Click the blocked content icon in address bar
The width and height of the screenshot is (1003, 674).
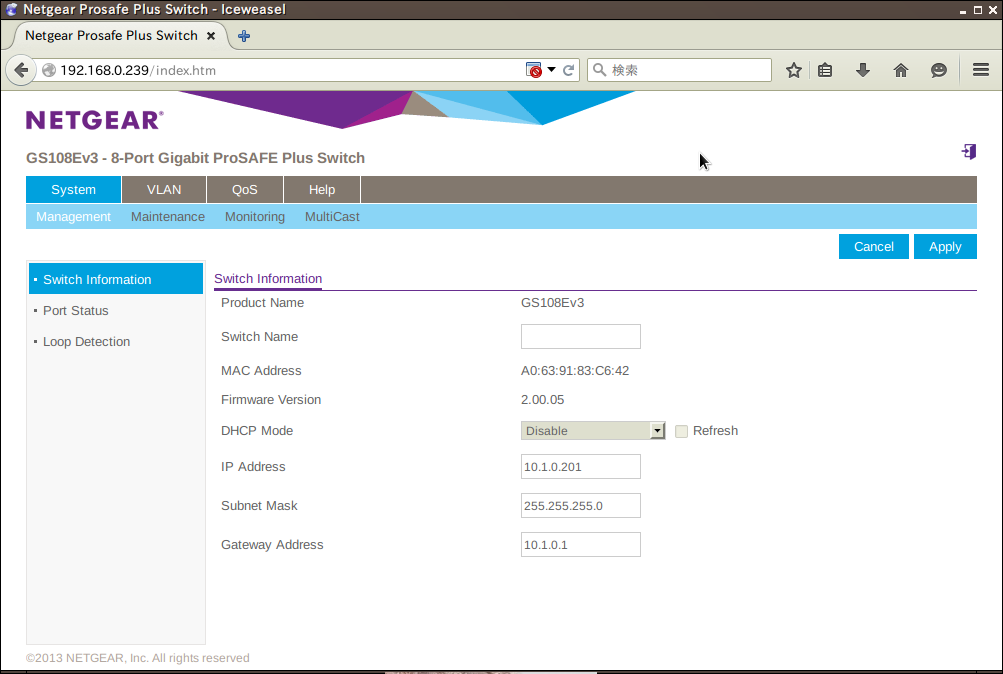pyautogui.click(x=533, y=70)
